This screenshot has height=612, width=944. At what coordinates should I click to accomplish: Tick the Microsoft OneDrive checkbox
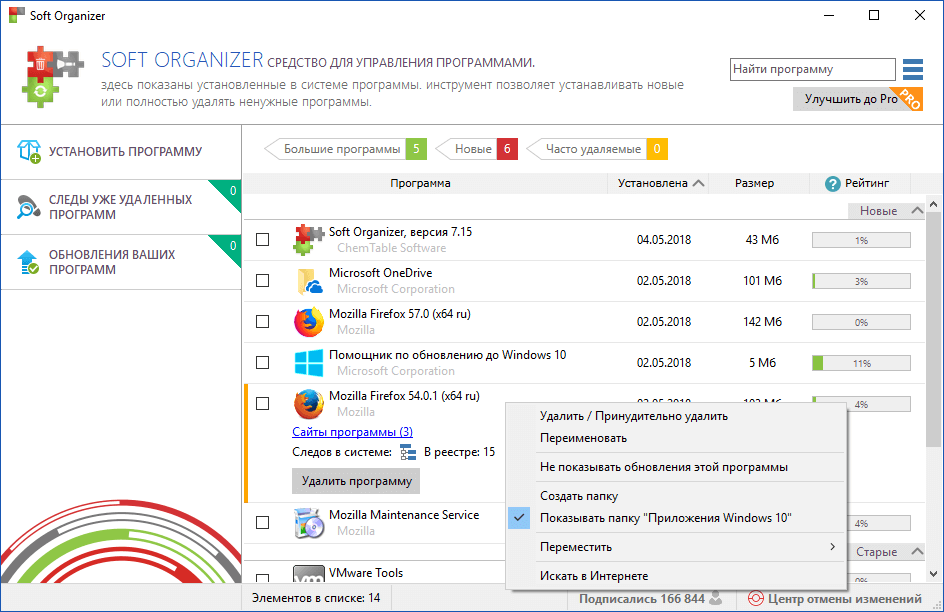click(262, 280)
